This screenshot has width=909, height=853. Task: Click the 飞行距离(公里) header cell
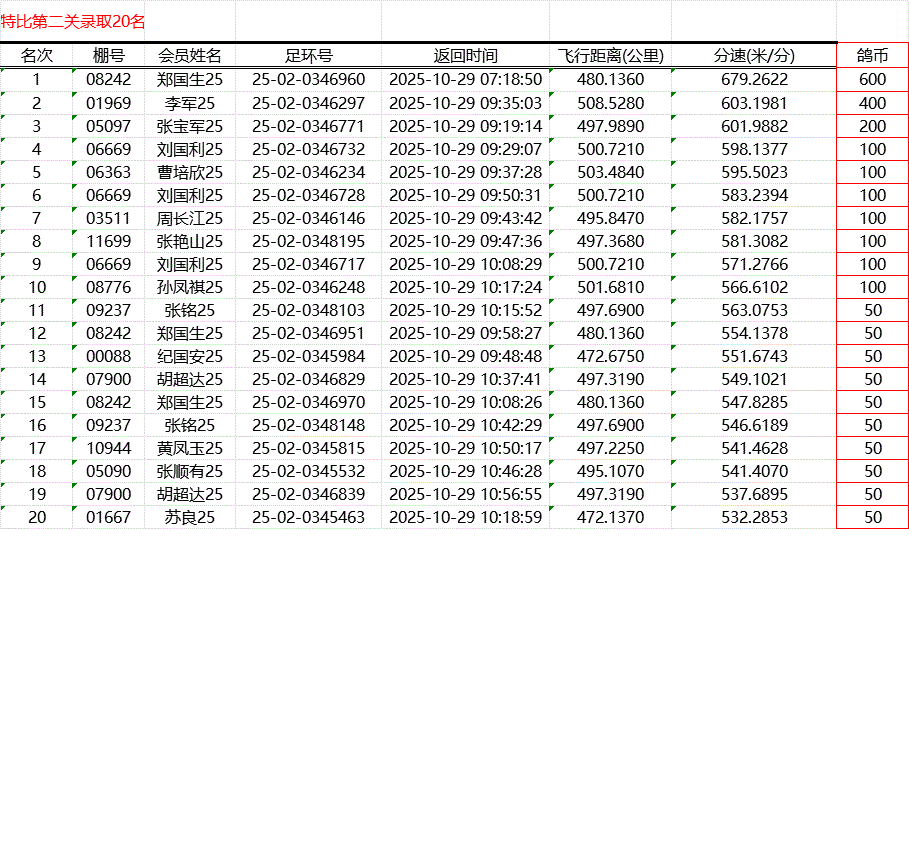click(x=610, y=56)
